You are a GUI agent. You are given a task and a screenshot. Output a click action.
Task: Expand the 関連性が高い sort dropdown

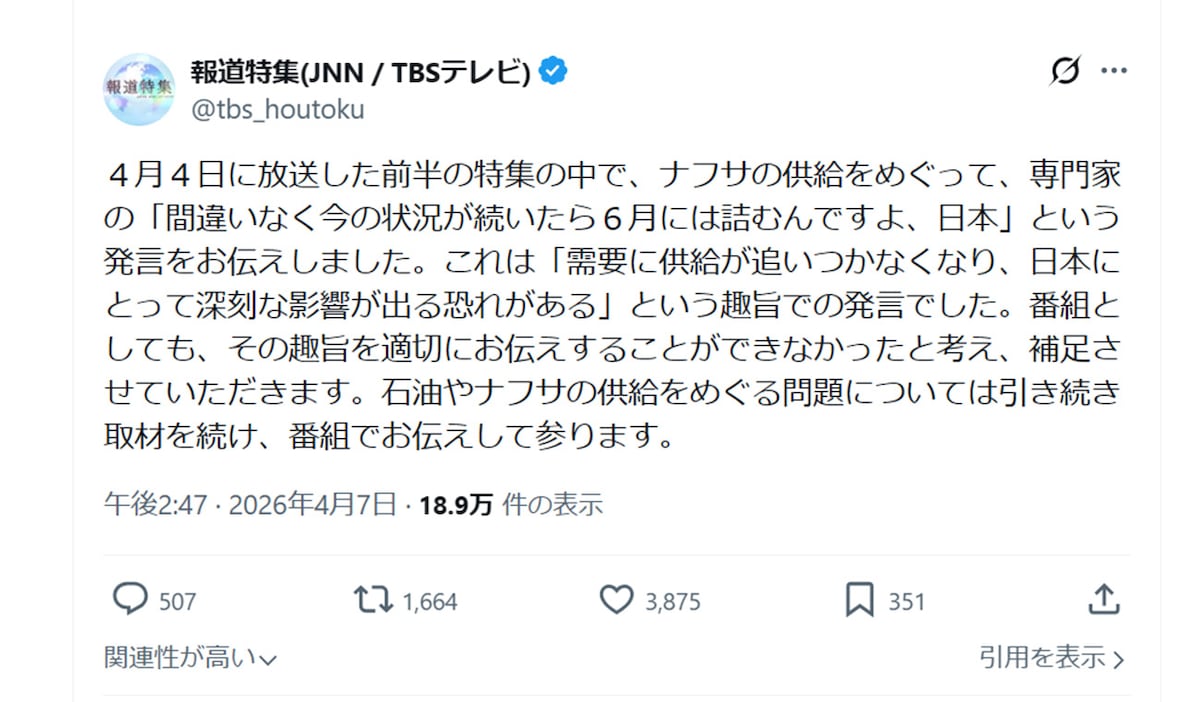[190, 657]
